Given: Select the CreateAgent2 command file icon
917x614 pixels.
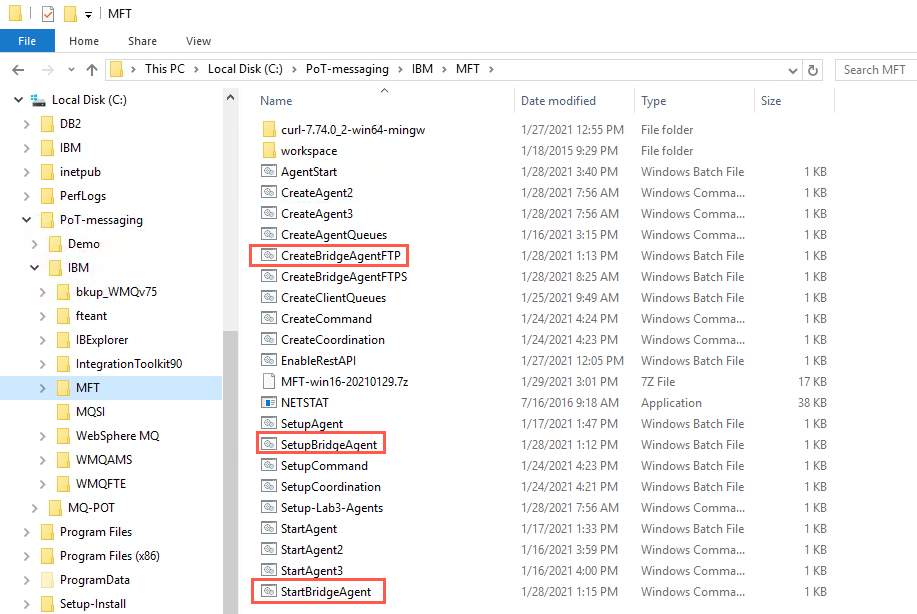Looking at the screenshot, I should pos(268,192).
